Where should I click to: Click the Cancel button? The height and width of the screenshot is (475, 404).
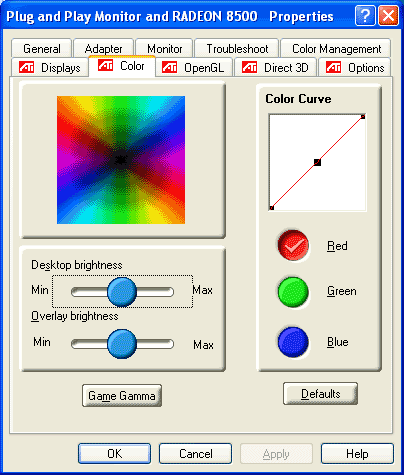tap(195, 454)
